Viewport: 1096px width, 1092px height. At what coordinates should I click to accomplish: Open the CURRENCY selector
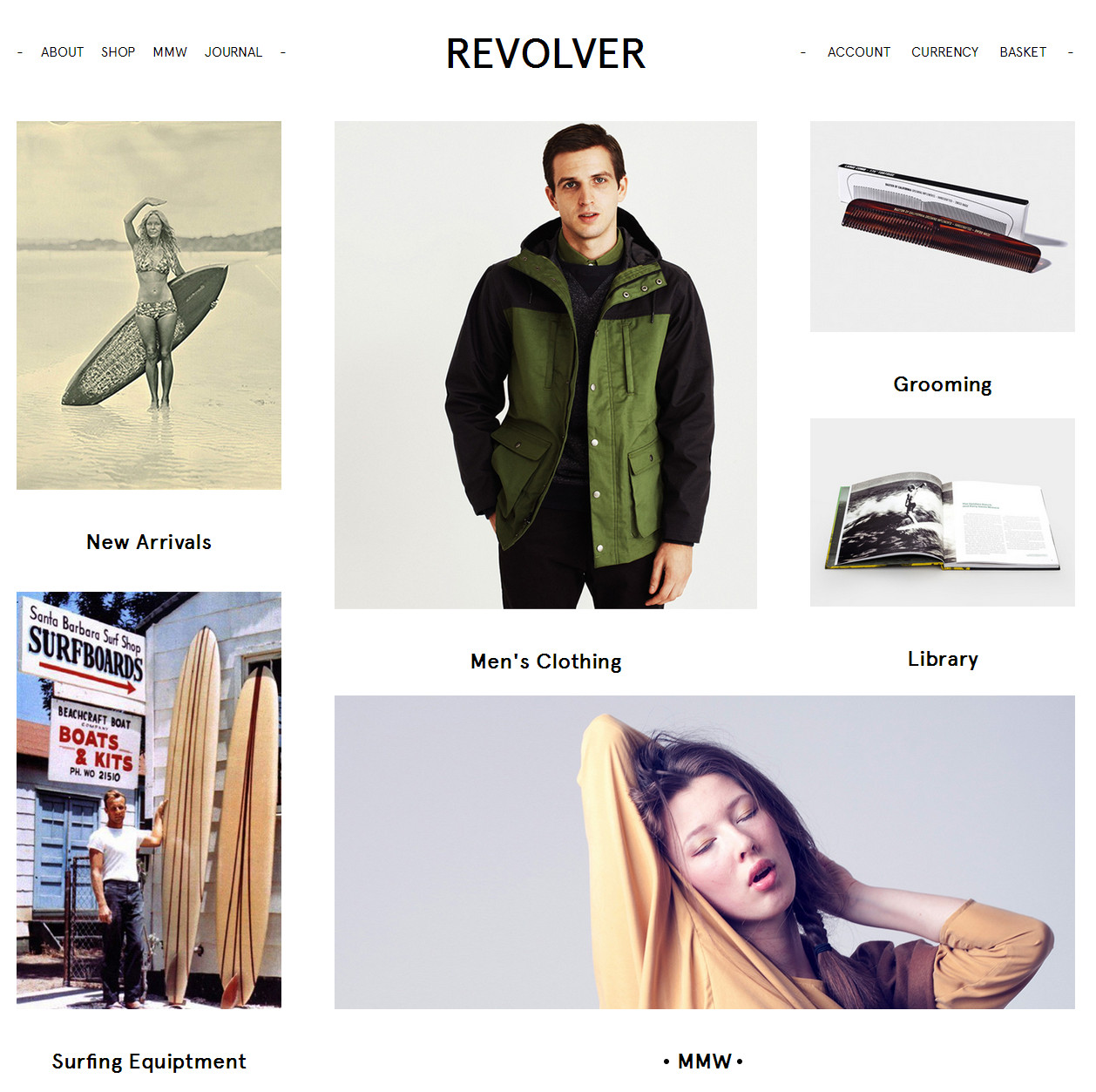coord(944,52)
